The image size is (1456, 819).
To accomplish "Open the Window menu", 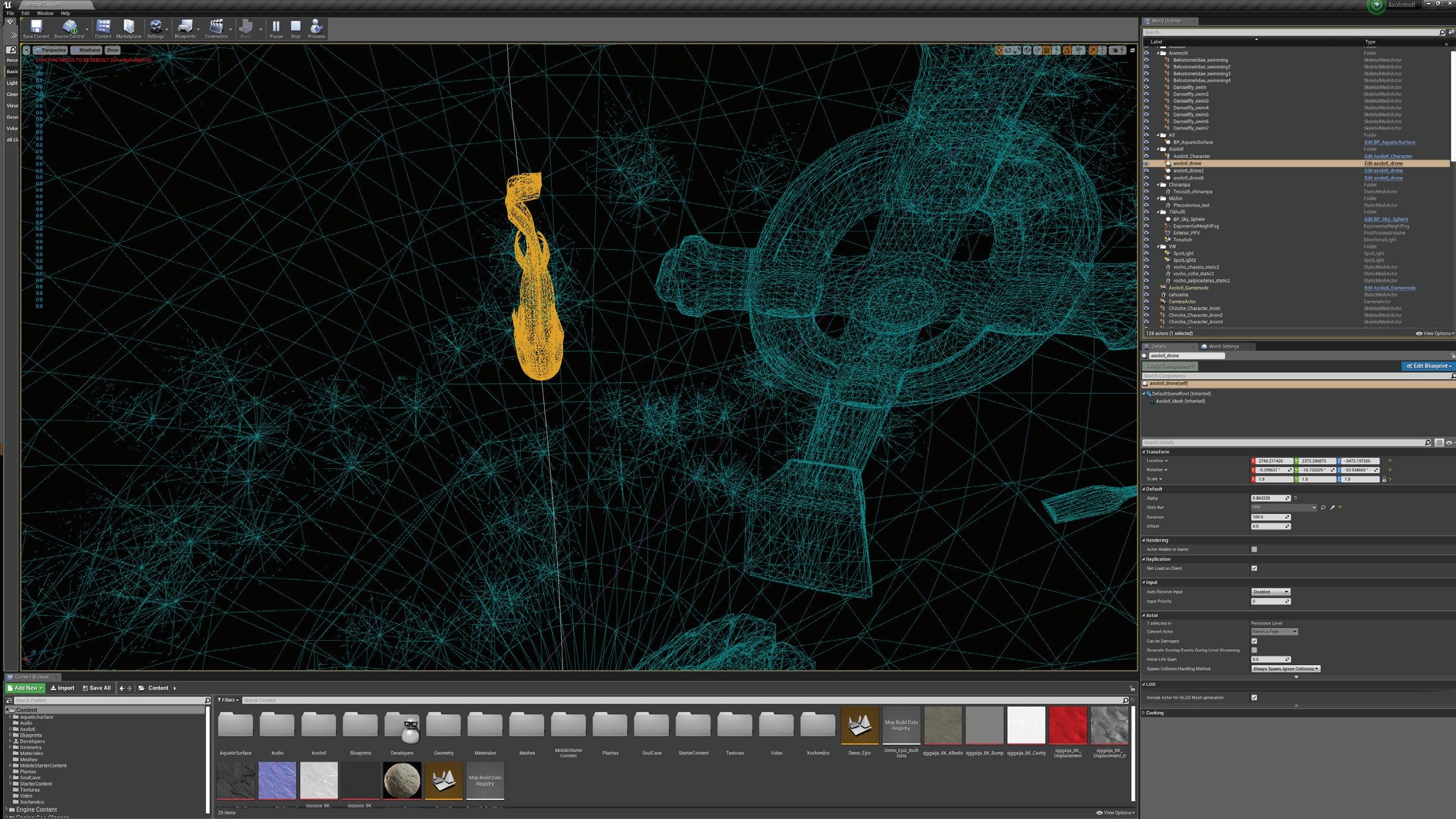I will (45, 13).
